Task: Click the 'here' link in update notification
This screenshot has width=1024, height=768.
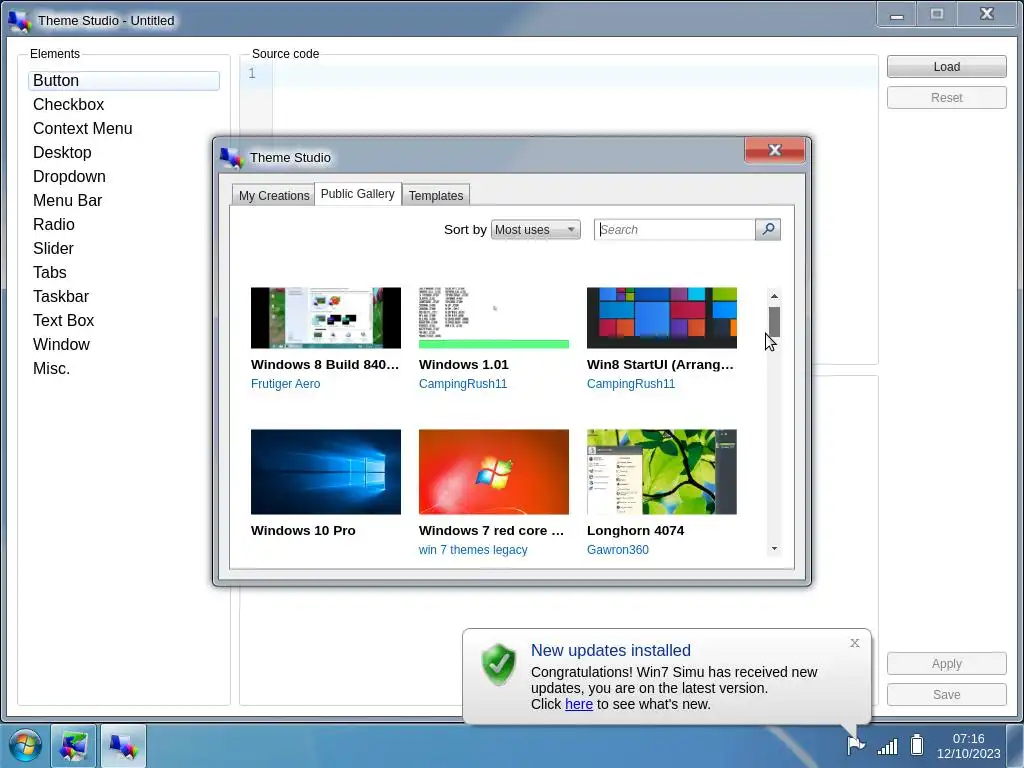Action: click(x=579, y=704)
